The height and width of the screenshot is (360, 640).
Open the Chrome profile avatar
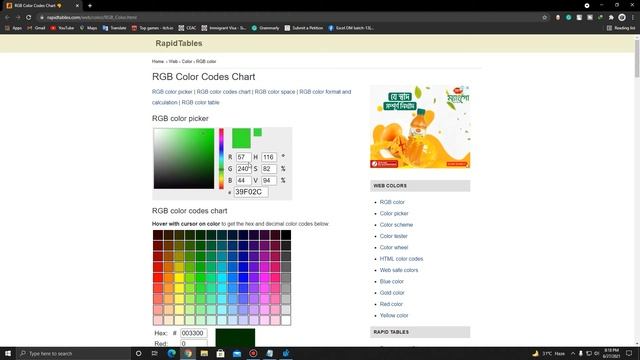(x=622, y=18)
